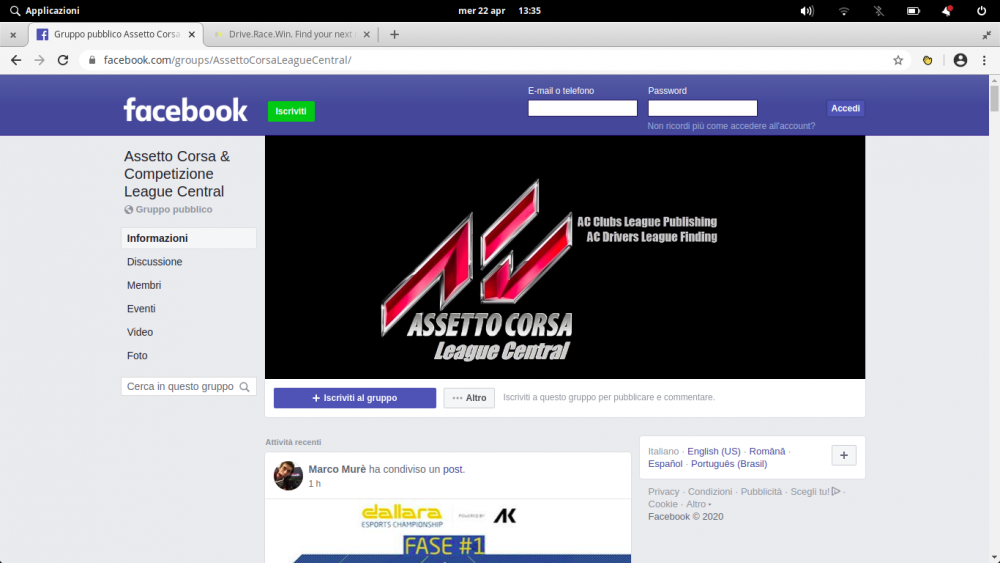Screen dimensions: 1000x563
Task: Go forward in browser history
Action: click(x=40, y=60)
